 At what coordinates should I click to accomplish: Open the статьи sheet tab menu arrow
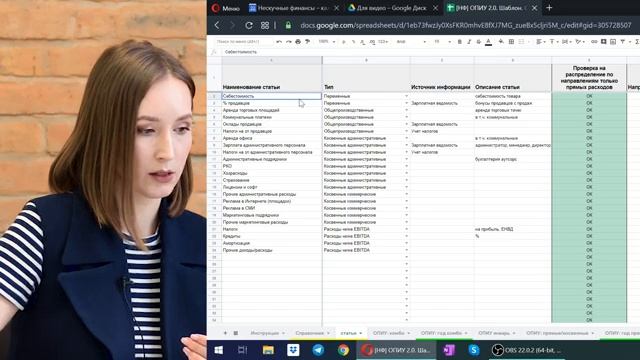[360, 333]
